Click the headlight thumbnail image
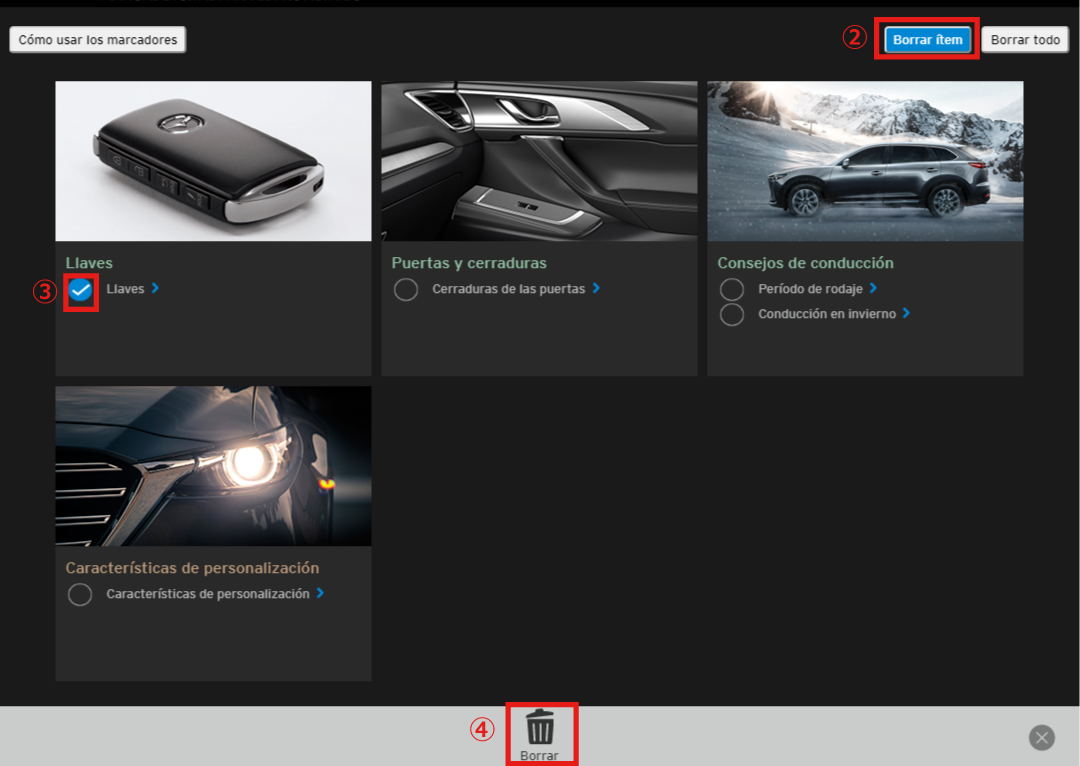Screen dimensions: 1080x766 coord(213,466)
